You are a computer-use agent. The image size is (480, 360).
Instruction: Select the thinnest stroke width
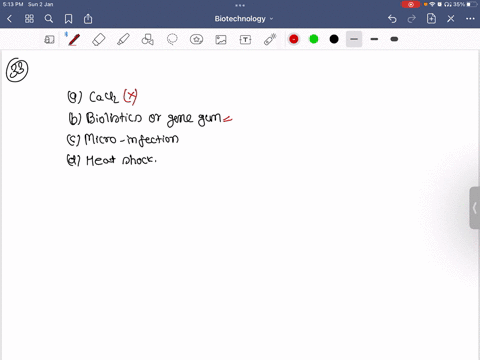[354, 39]
